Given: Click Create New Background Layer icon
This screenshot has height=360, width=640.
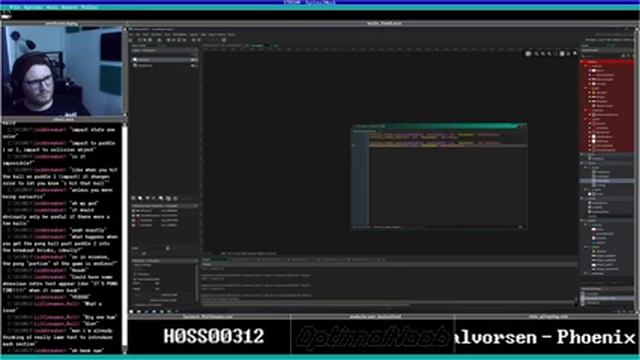Looking at the screenshot, I should [133, 198].
